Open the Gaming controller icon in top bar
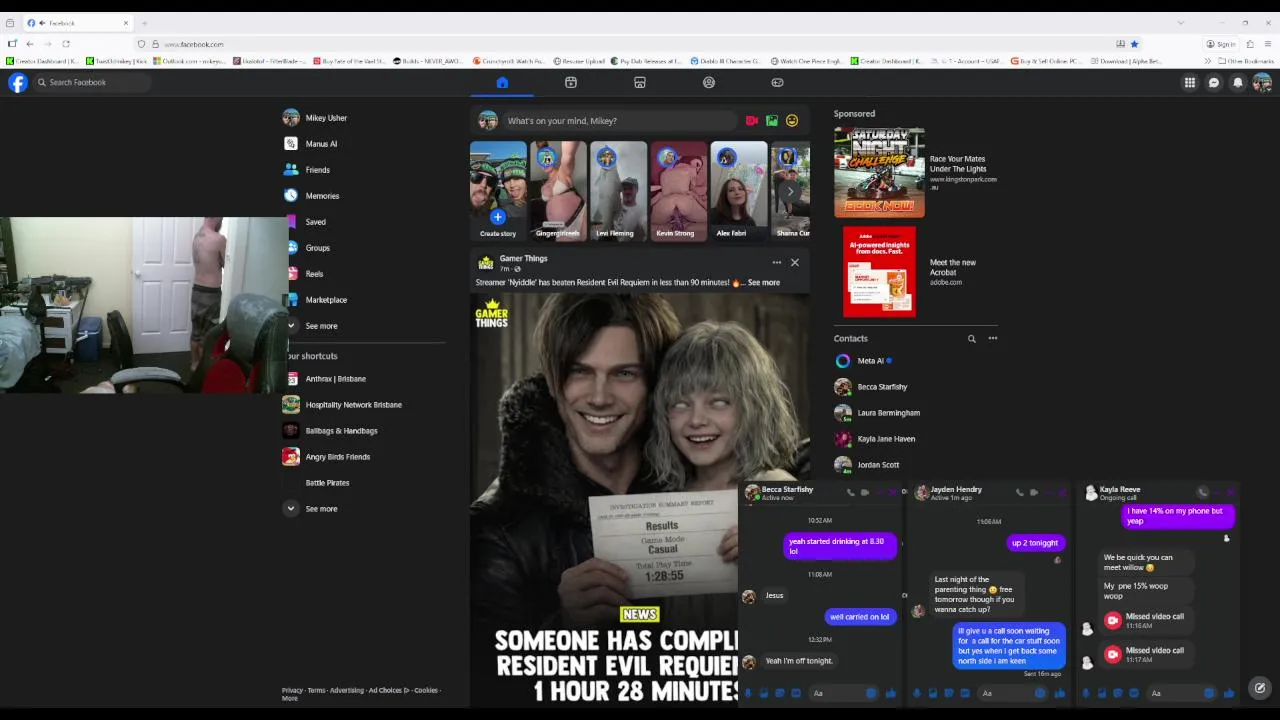The image size is (1280, 720). click(777, 83)
